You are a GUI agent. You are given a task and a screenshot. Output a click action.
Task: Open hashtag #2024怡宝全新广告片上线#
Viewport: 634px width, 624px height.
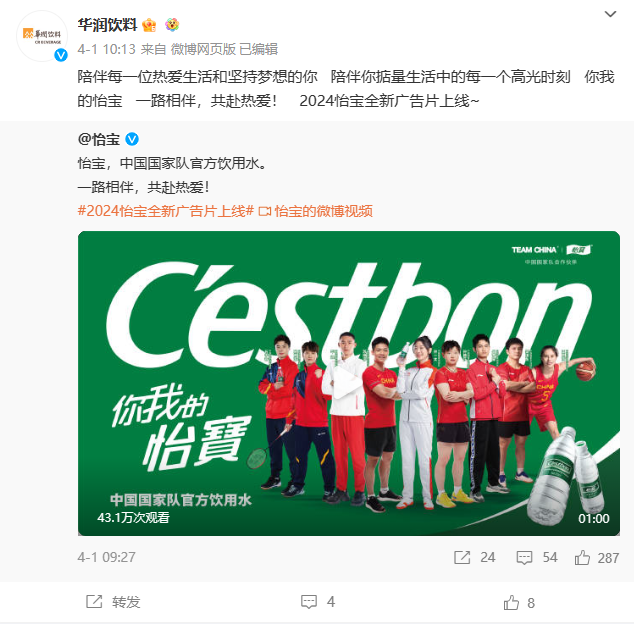166,211
